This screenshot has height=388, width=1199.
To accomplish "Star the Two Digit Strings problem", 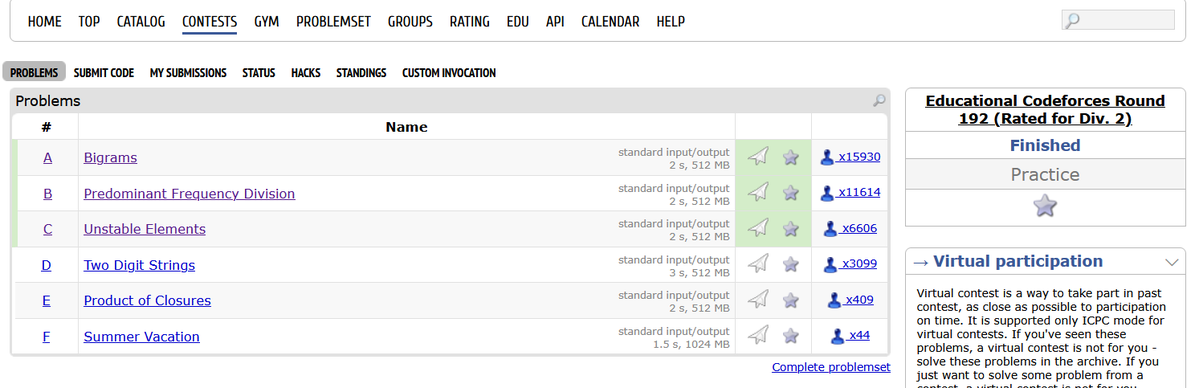I will click(791, 264).
